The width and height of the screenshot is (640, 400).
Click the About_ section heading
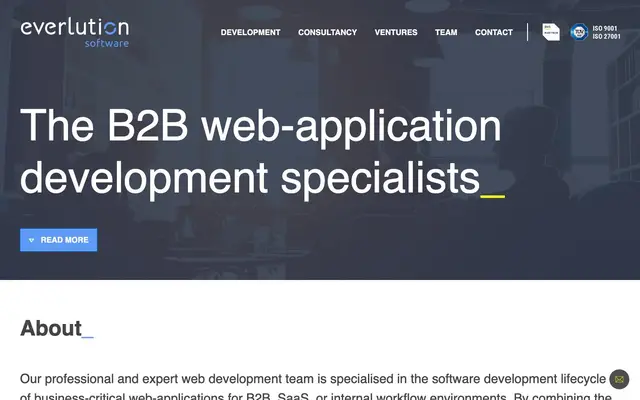[57, 328]
